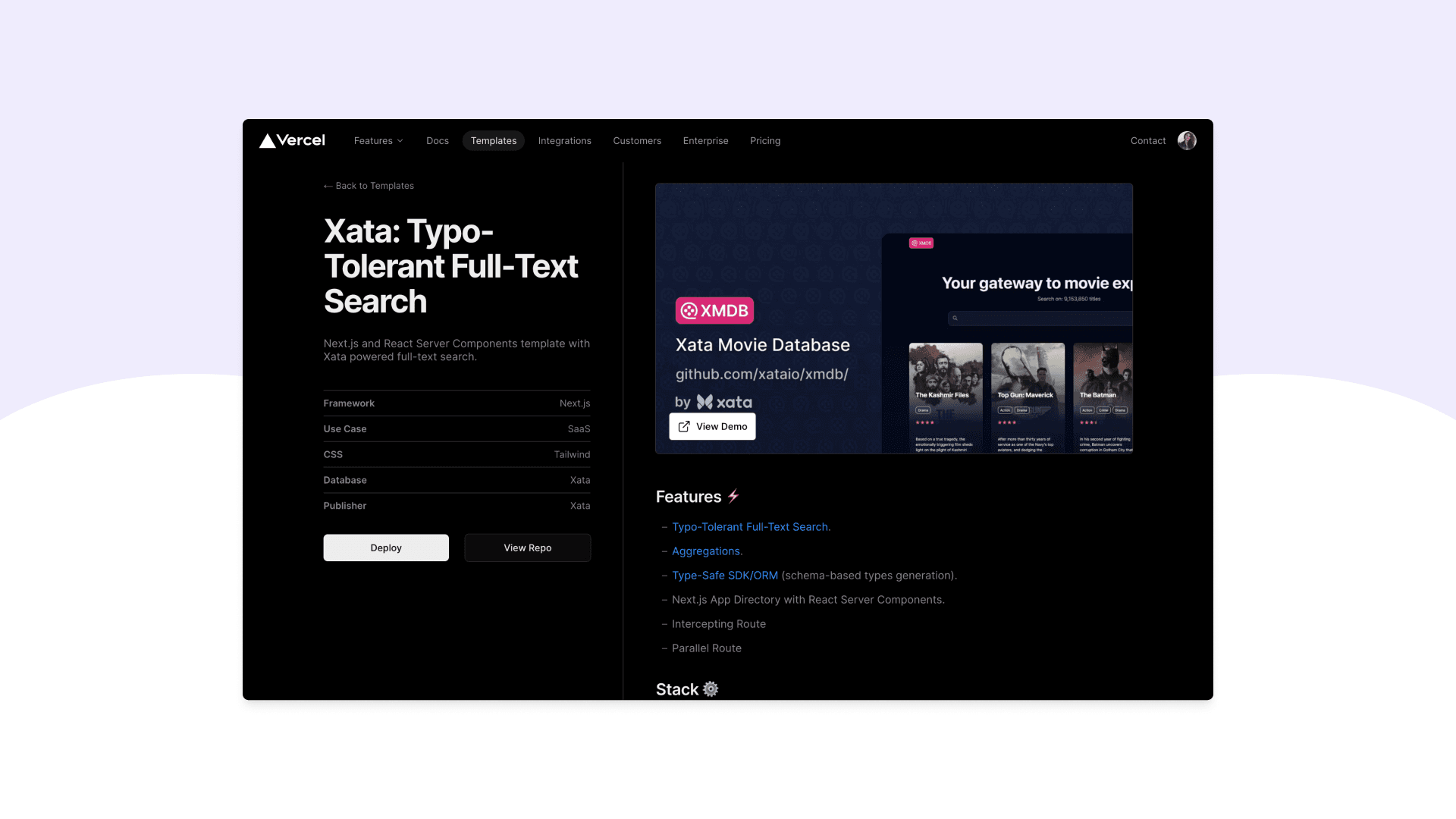The image size is (1456, 819).
Task: Open the View Repo button
Action: tap(527, 548)
